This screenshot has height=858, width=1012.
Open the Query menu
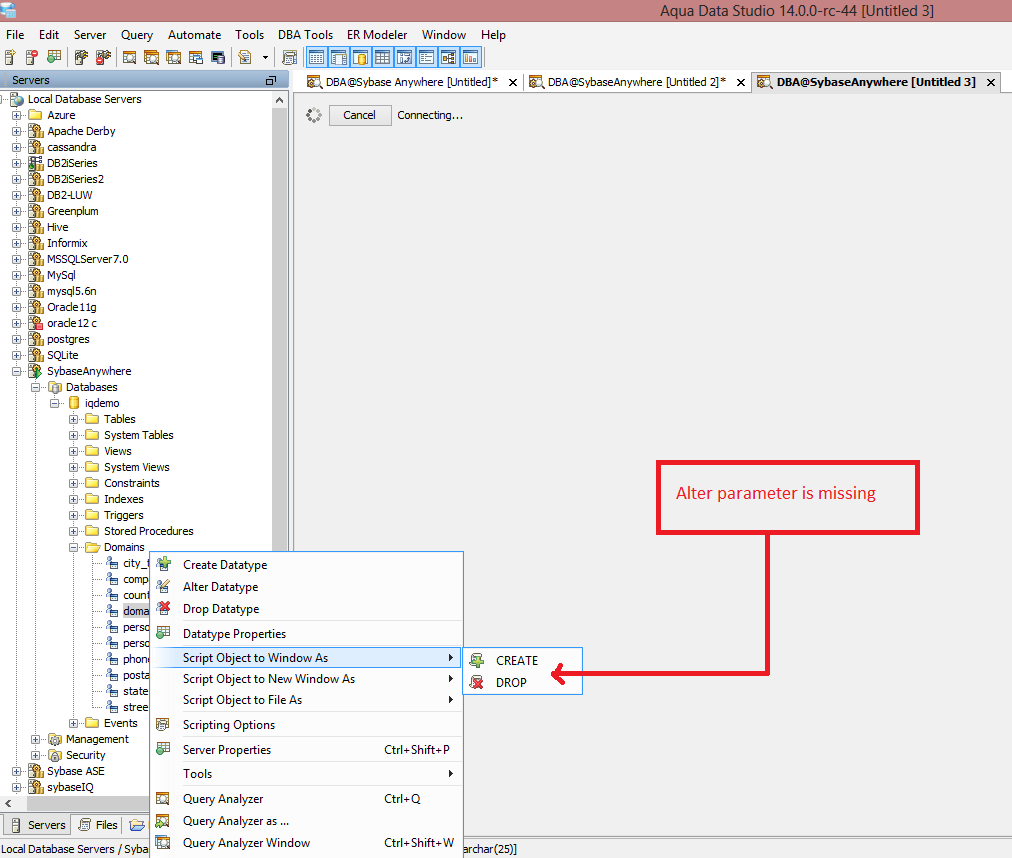coord(137,35)
